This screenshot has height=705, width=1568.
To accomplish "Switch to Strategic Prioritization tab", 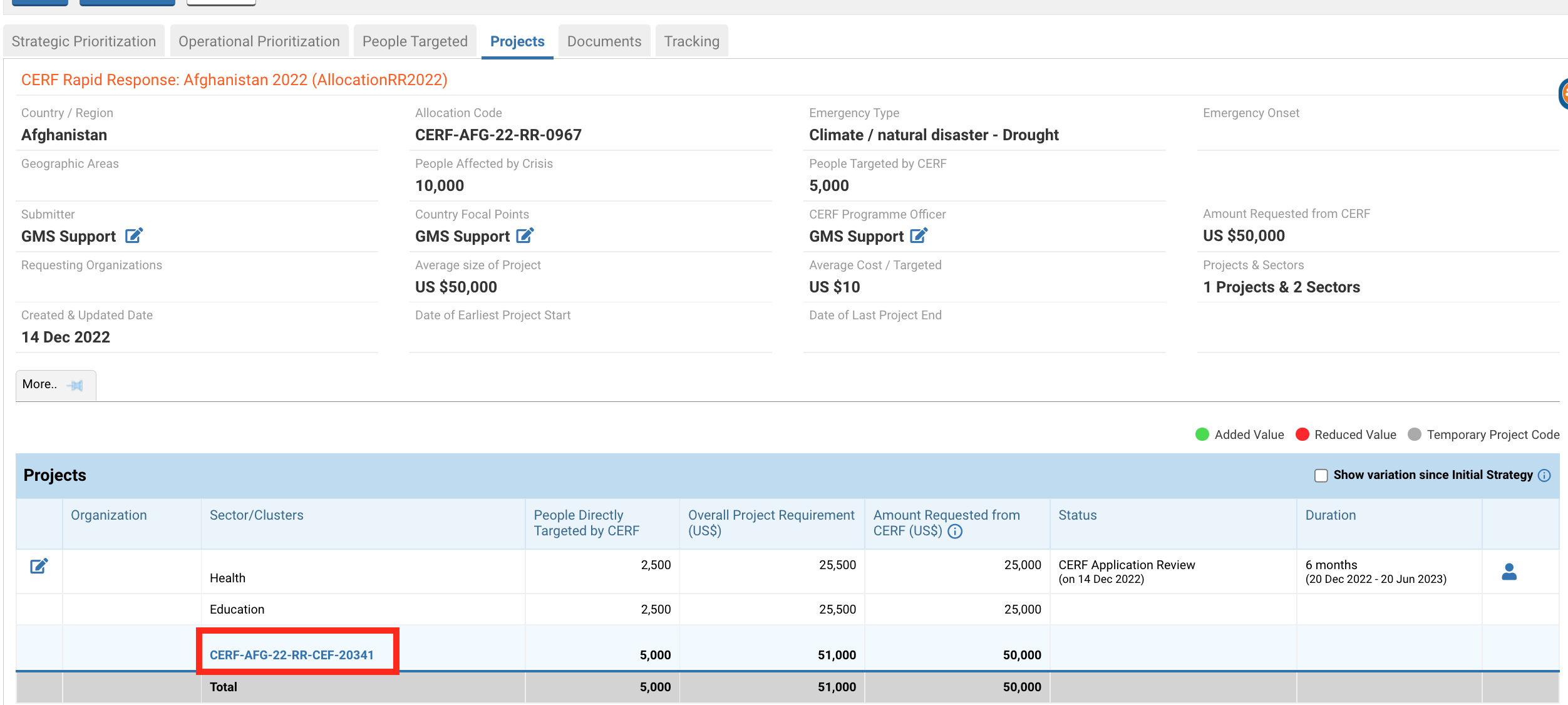I will click(x=84, y=41).
